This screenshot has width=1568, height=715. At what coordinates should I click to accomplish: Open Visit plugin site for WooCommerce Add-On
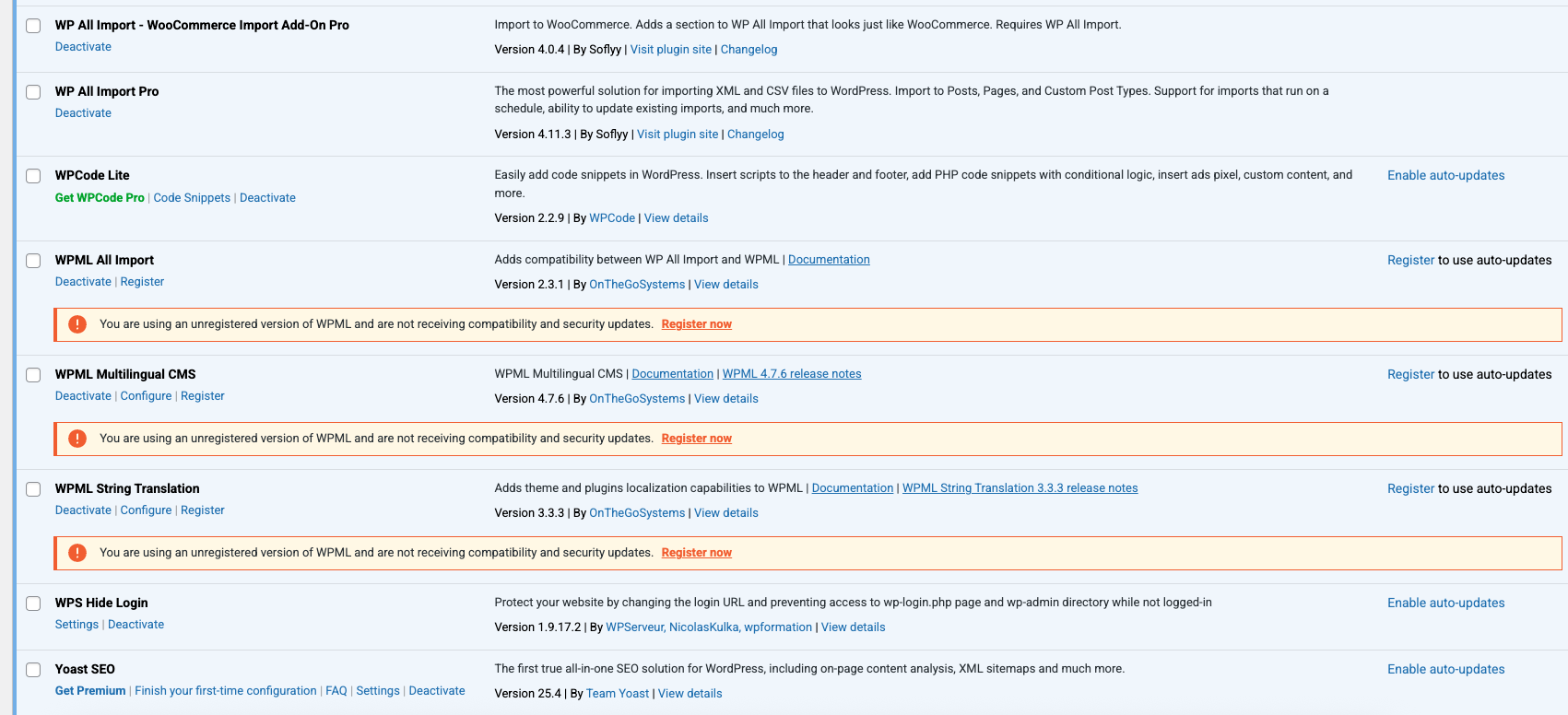(x=671, y=50)
